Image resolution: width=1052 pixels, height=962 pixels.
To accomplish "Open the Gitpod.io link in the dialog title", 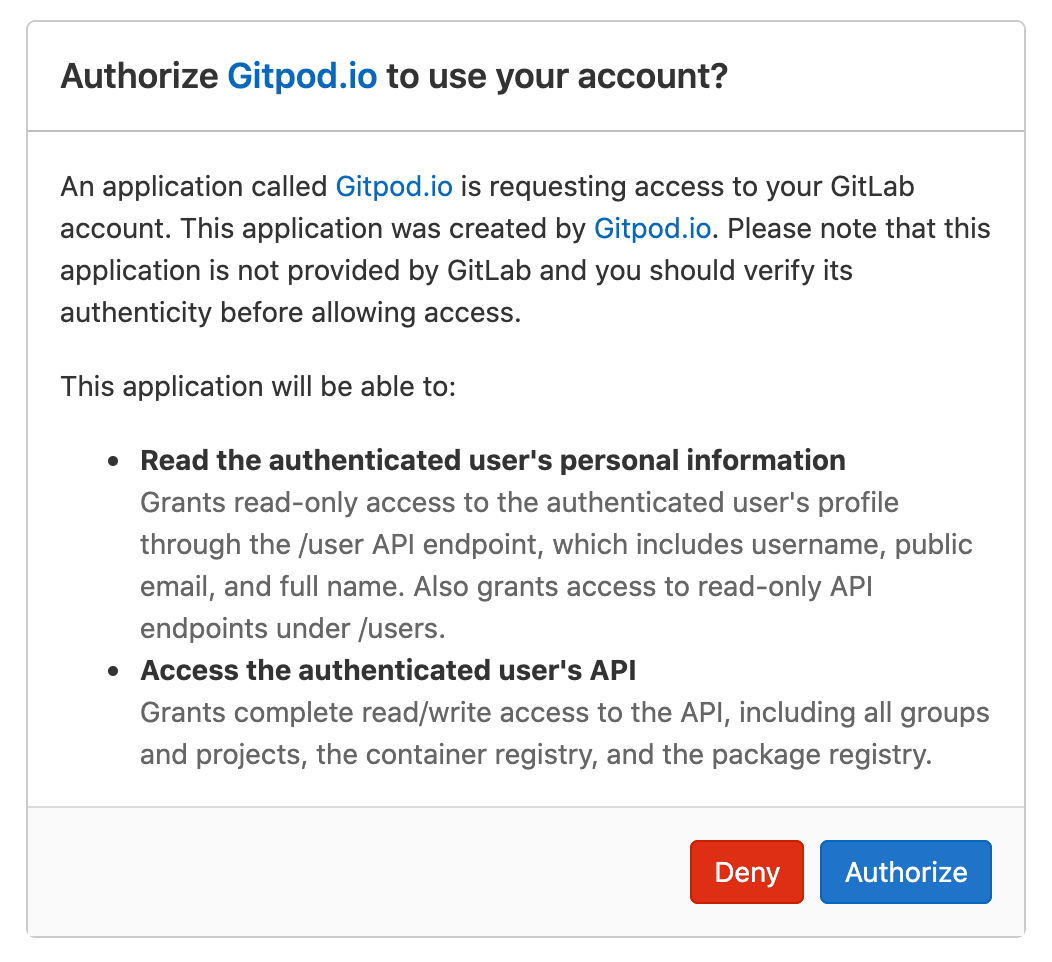I will (302, 75).
